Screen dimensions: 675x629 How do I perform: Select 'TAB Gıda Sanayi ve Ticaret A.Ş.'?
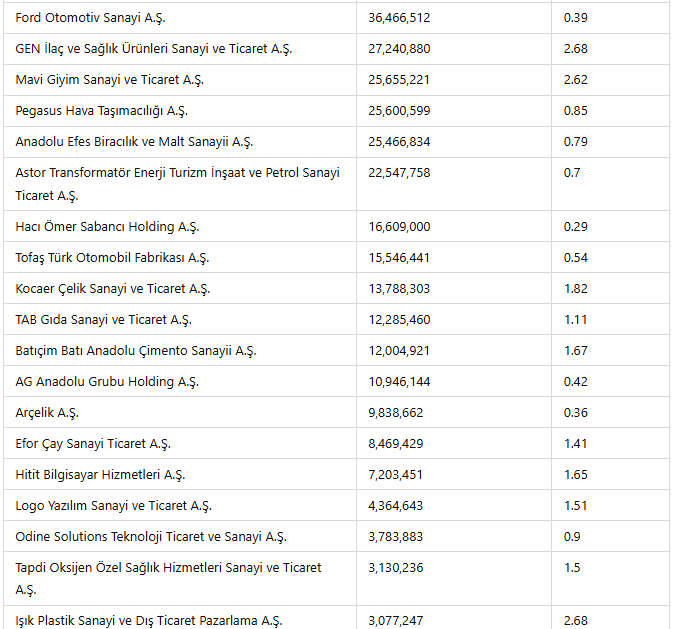[x=104, y=319]
